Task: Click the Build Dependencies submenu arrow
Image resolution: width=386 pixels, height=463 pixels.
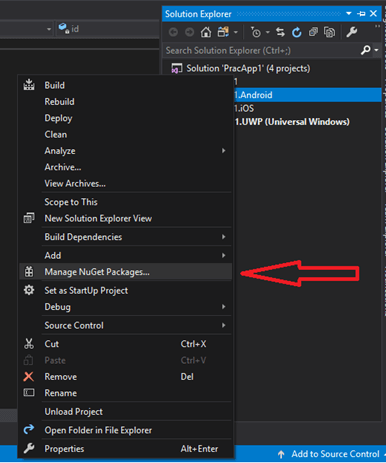Action: (224, 237)
